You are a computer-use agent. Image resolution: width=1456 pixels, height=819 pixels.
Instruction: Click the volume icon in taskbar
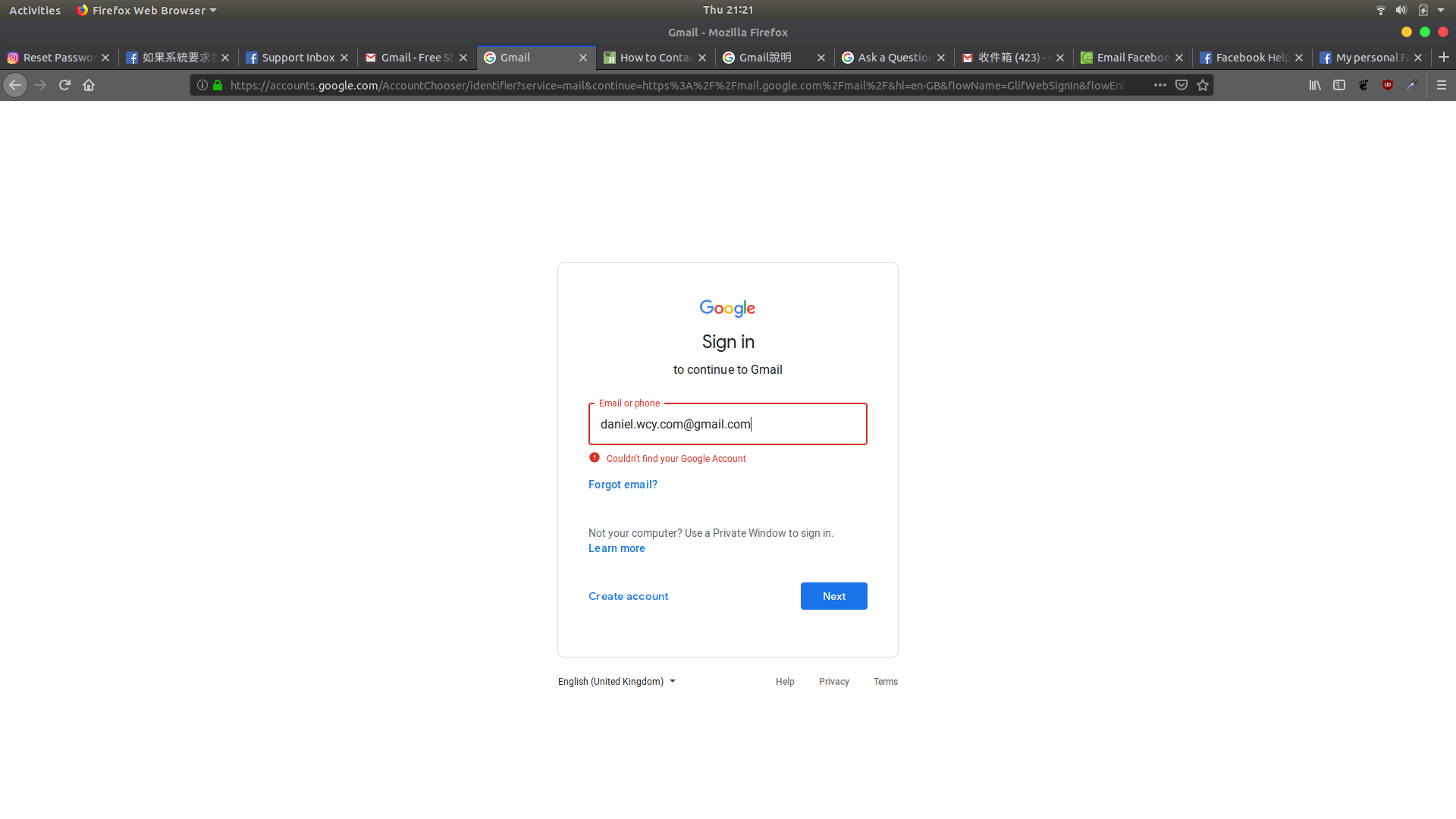pos(1400,10)
